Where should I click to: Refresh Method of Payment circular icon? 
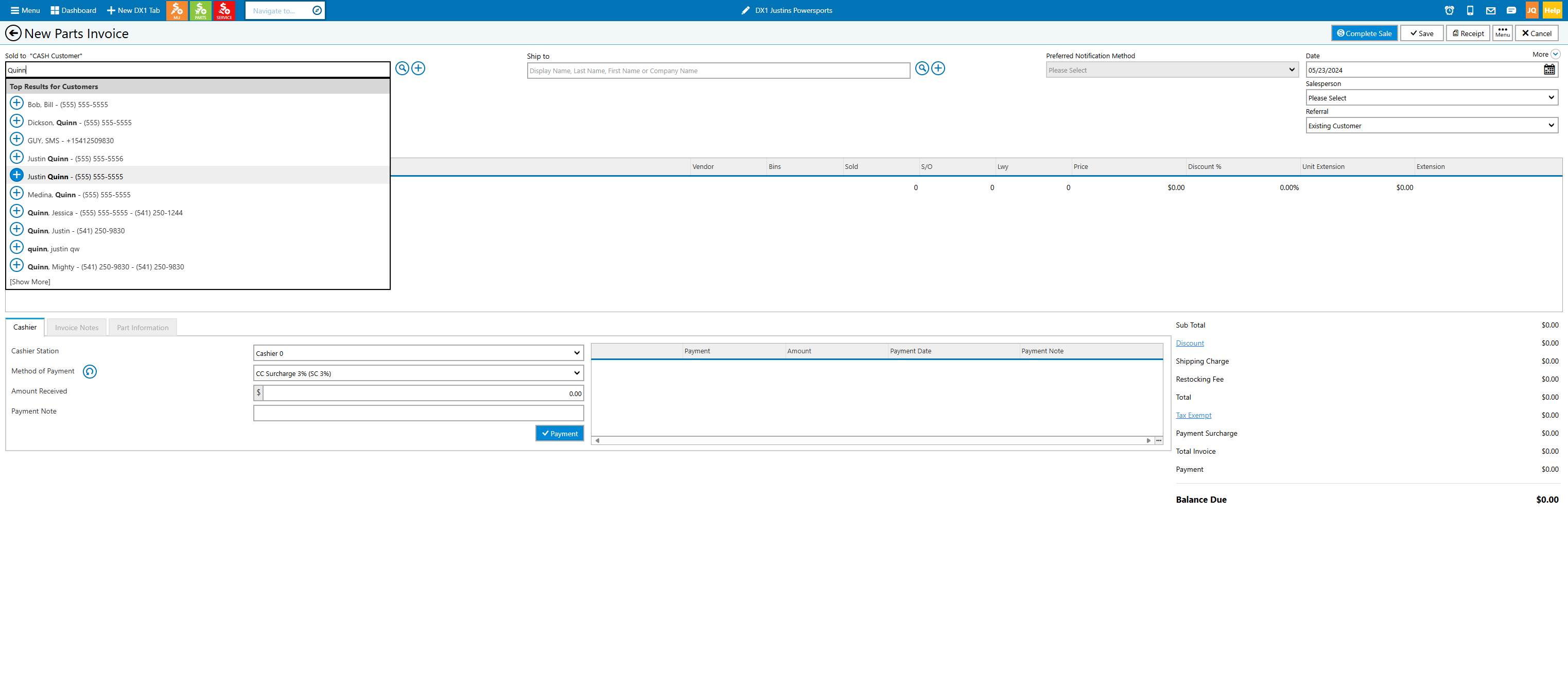tap(90, 371)
